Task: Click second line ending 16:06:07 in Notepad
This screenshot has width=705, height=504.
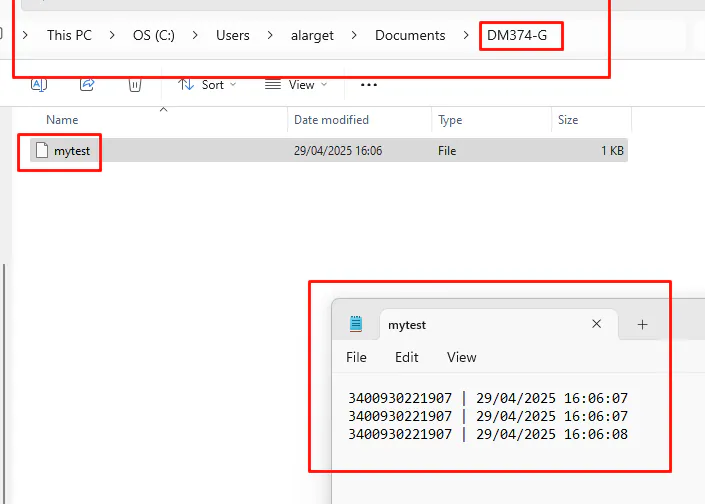Action: pos(488,416)
